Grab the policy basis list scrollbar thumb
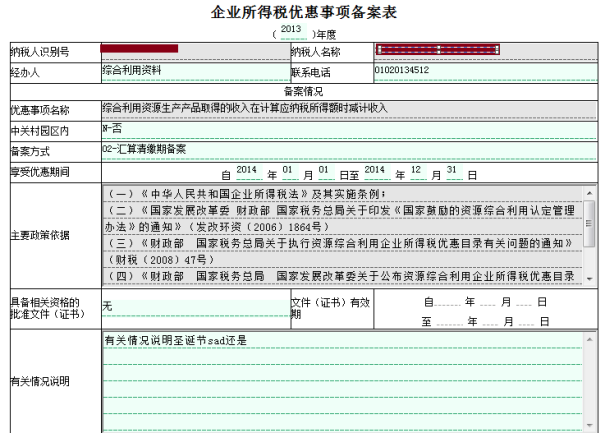The width and height of the screenshot is (606, 434). (590, 224)
